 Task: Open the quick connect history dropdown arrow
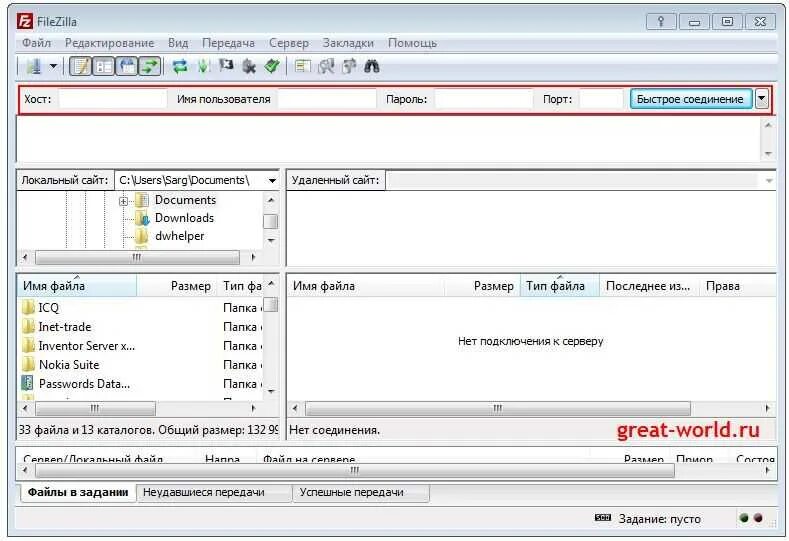[x=762, y=99]
